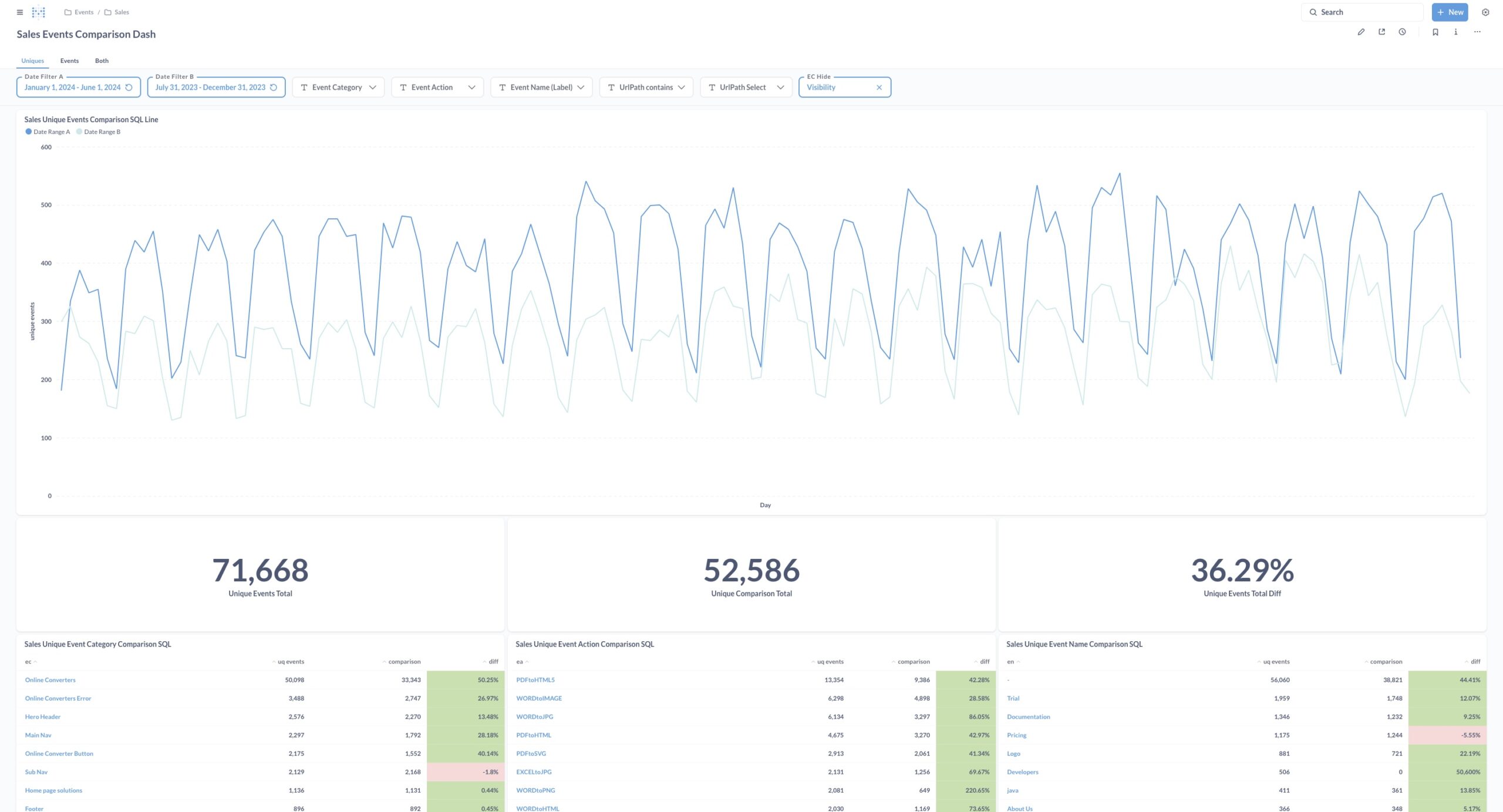Image resolution: width=1503 pixels, height=812 pixels.
Task: Open the sidebar with the hamburger icon
Action: tap(20, 12)
